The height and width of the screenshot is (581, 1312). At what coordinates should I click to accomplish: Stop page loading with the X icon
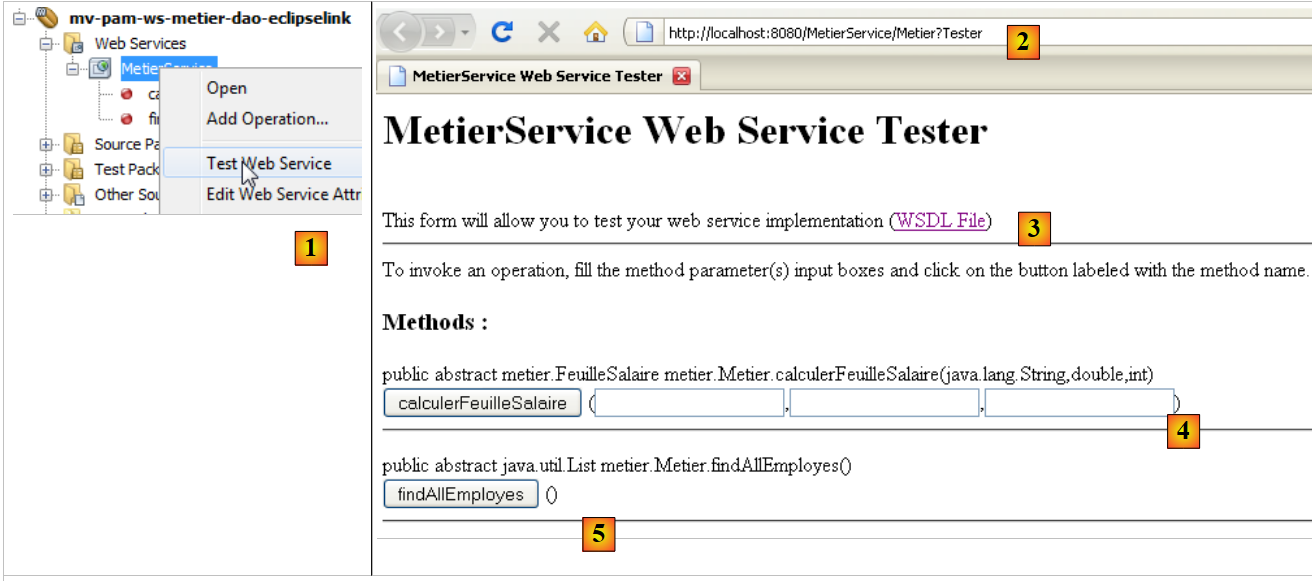coord(548,33)
